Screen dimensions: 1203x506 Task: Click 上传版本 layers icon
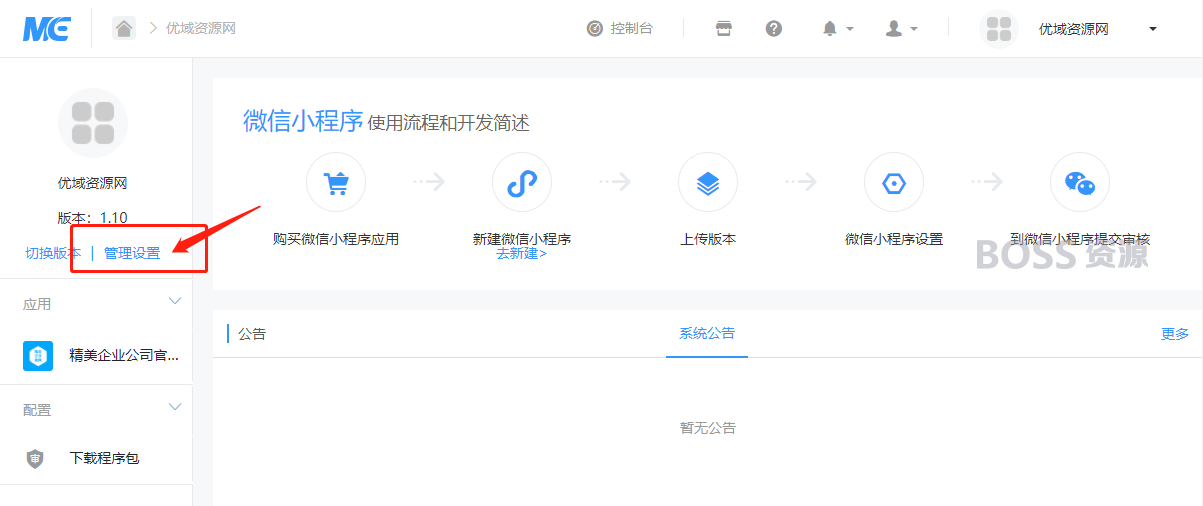click(x=708, y=183)
